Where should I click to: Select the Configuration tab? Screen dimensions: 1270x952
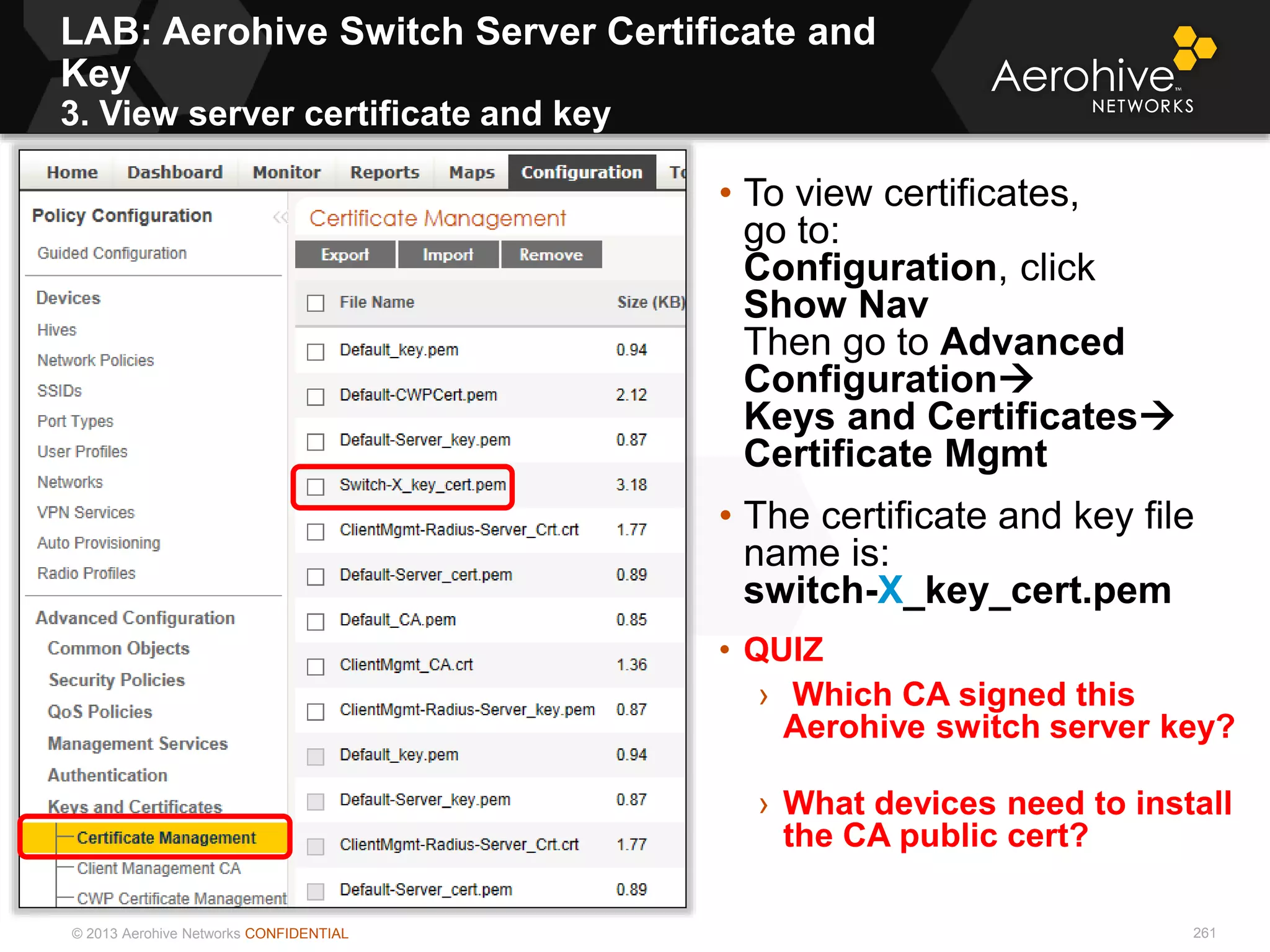pos(582,172)
